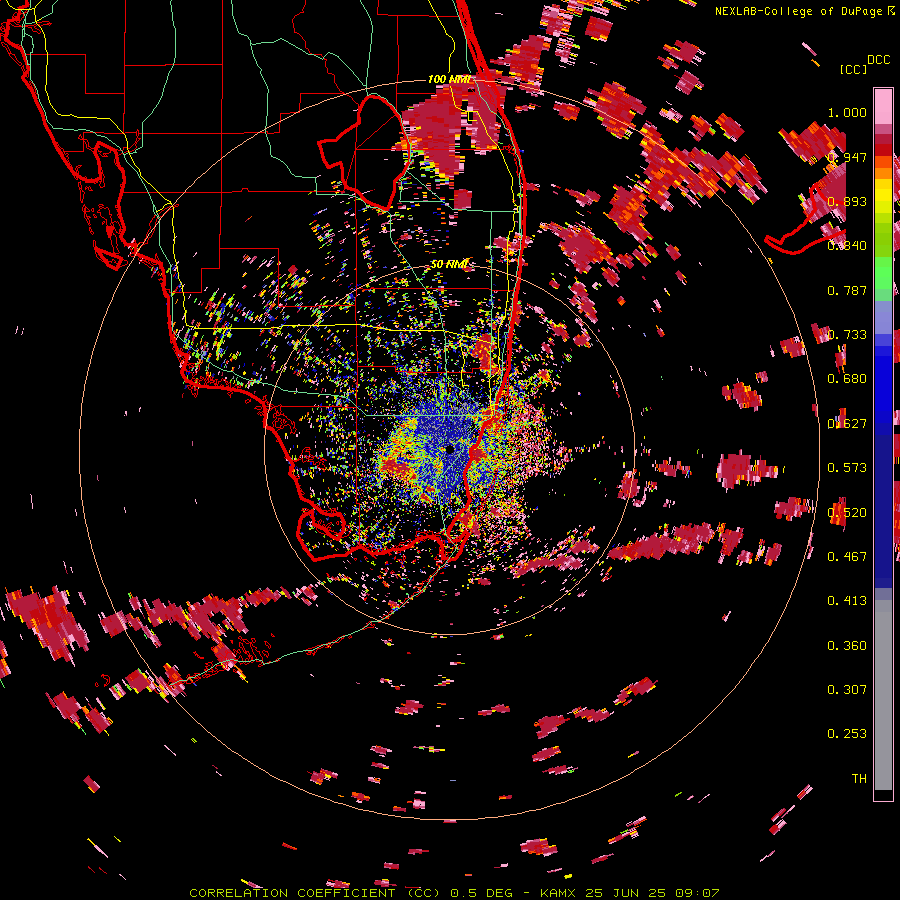Click the 100 NMI range ring label
This screenshot has height=900, width=900.
pyautogui.click(x=449, y=79)
